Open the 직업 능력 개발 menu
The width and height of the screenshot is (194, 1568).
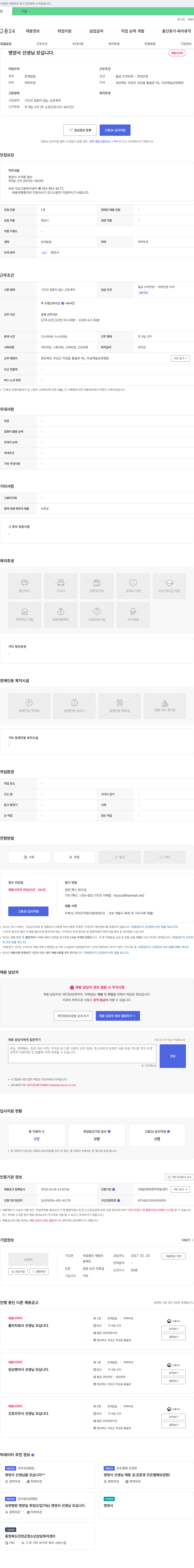coord(132,31)
